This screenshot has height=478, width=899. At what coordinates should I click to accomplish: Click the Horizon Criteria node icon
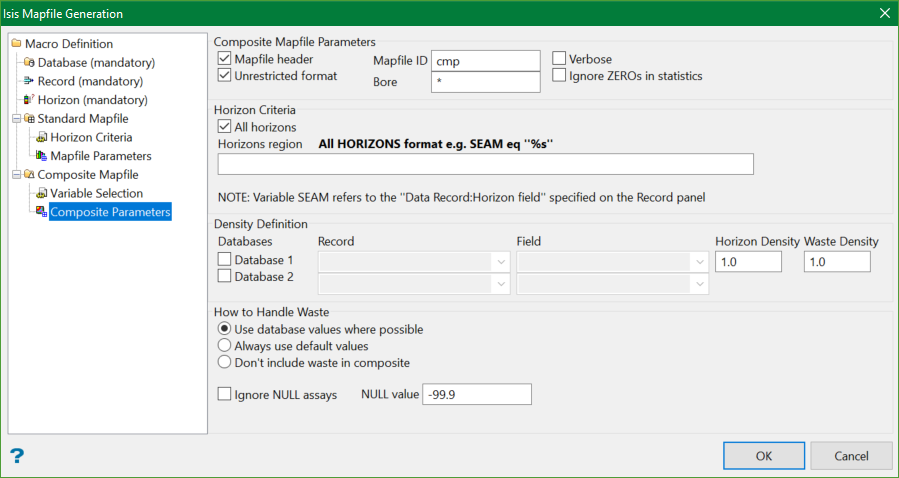click(x=42, y=137)
